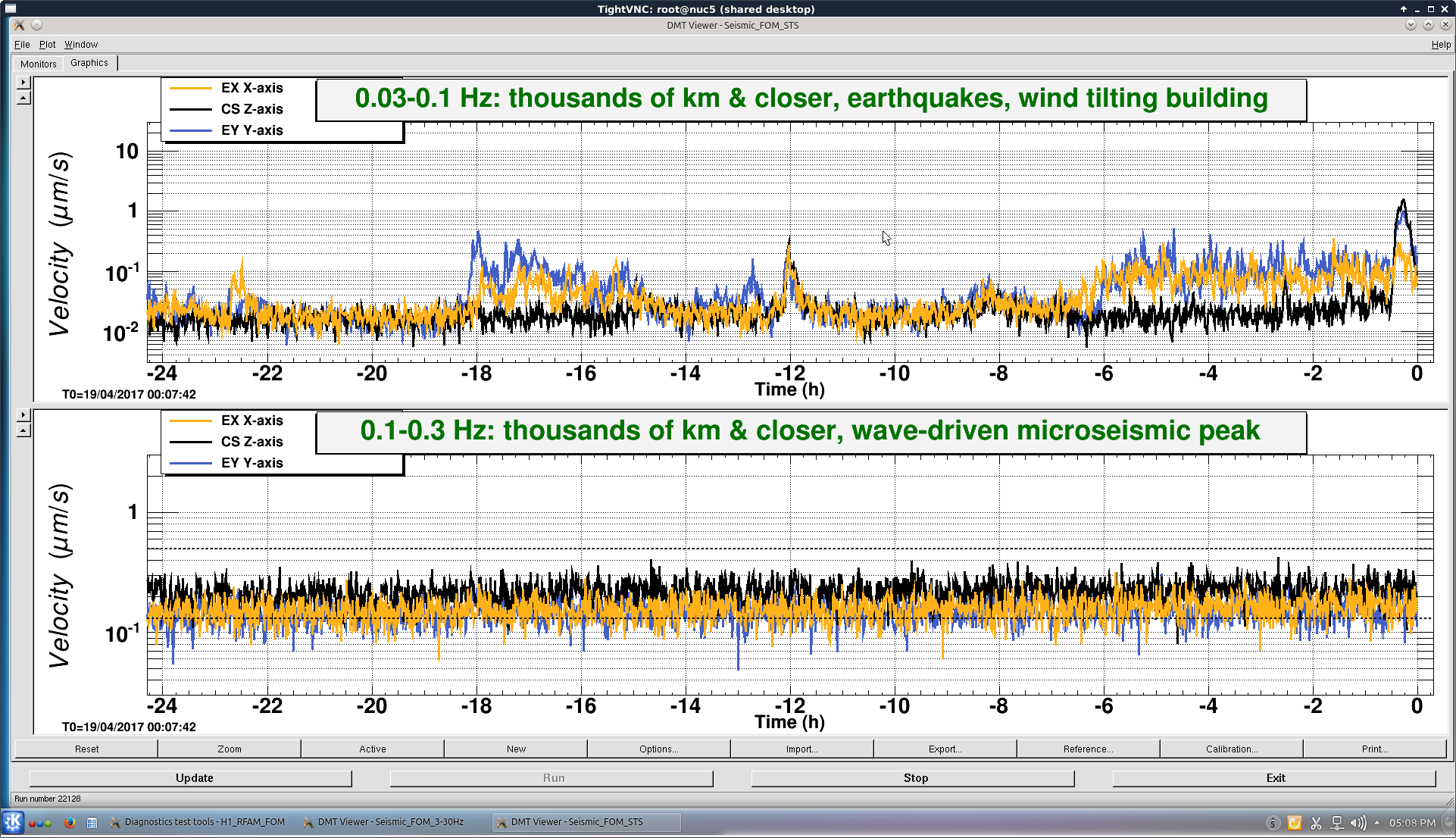Switch to Seismic_FOM_3-30Hz taskbar window
1456x838 pixels.
pyautogui.click(x=390, y=822)
